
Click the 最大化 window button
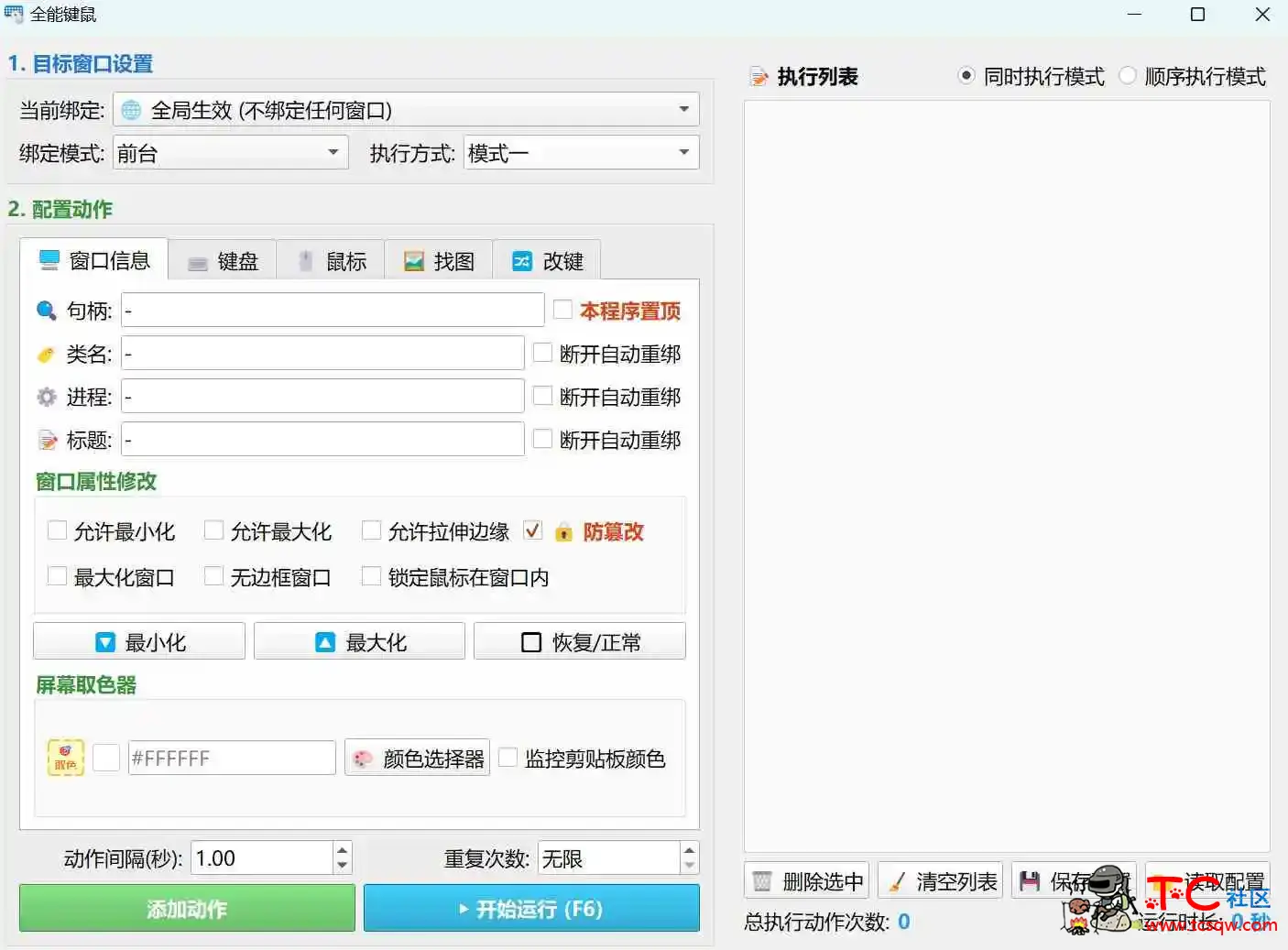pyautogui.click(x=359, y=641)
